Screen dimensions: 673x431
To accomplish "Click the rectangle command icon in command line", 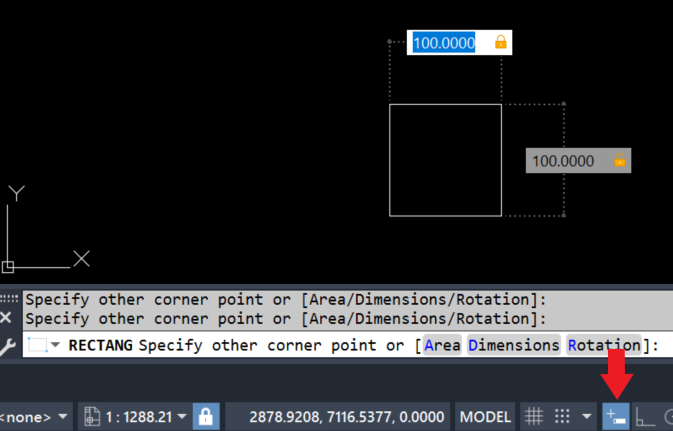I will point(38,345).
